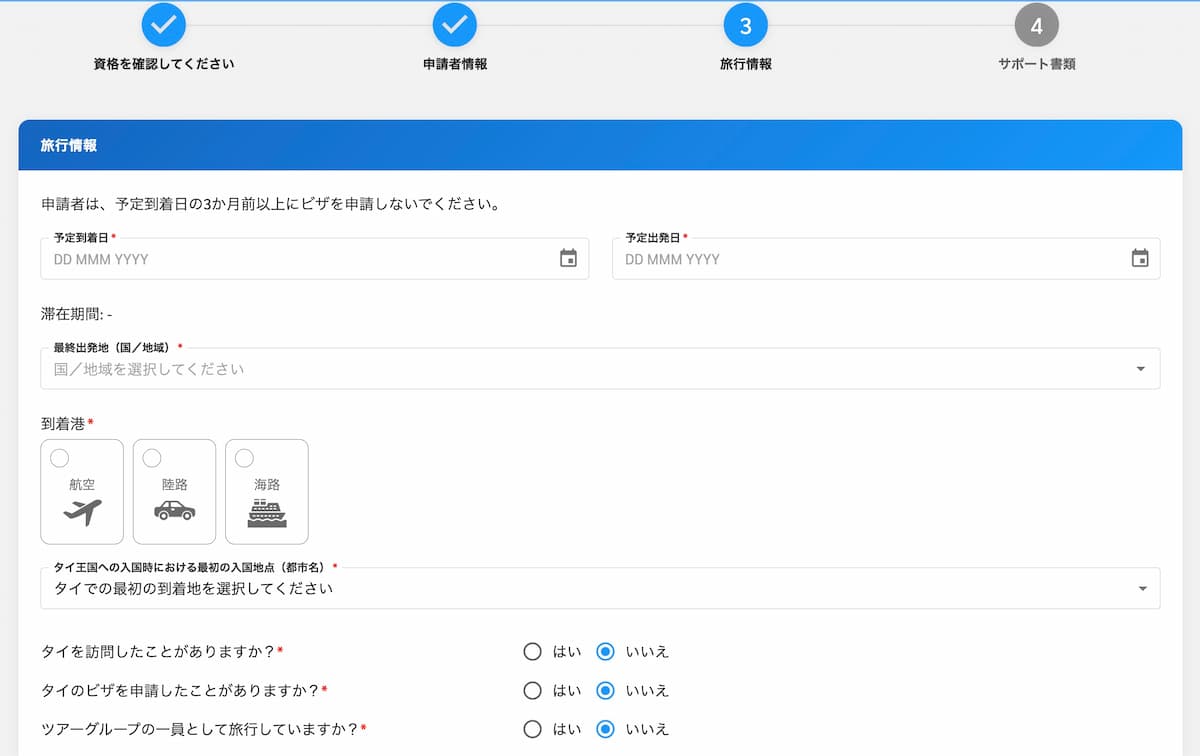Go to the サポート書類 step label
The height and width of the screenshot is (756, 1200).
(x=1036, y=64)
